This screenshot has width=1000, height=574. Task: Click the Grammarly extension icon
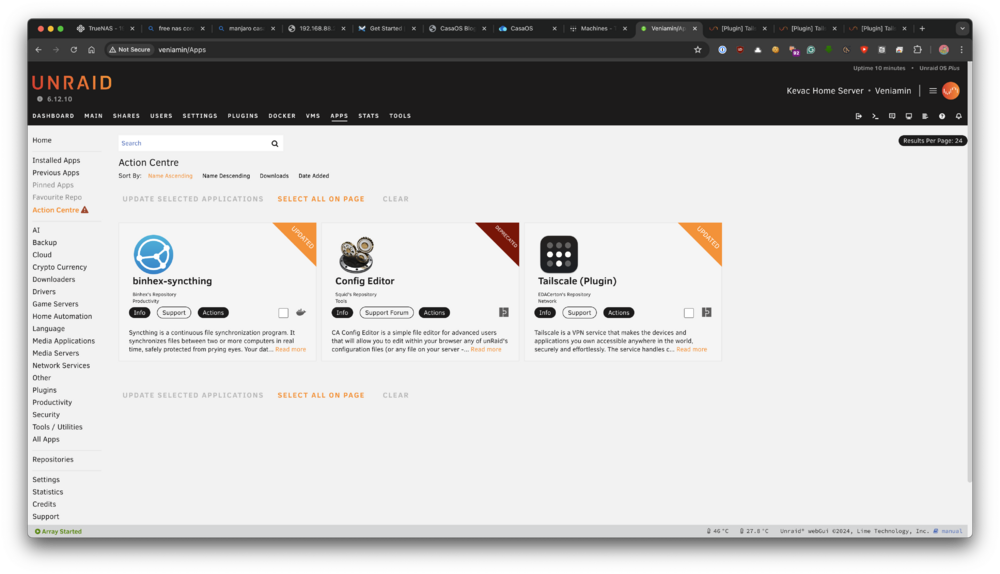coord(811,50)
